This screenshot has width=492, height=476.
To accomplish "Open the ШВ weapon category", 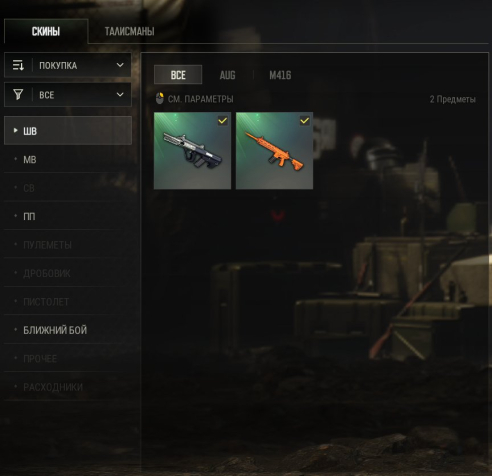I will click(x=68, y=131).
